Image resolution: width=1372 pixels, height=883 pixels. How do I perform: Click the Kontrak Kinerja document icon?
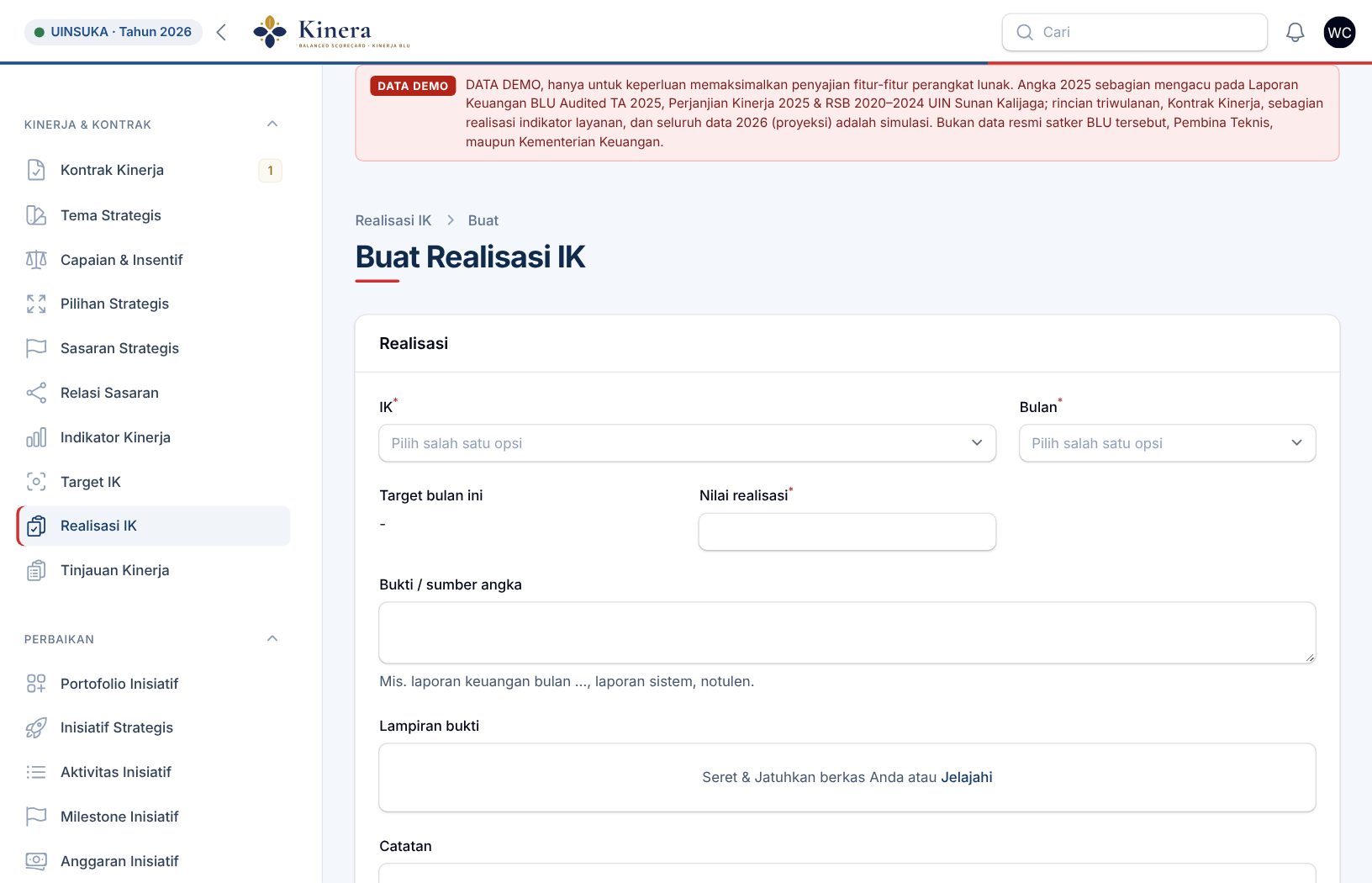[36, 170]
